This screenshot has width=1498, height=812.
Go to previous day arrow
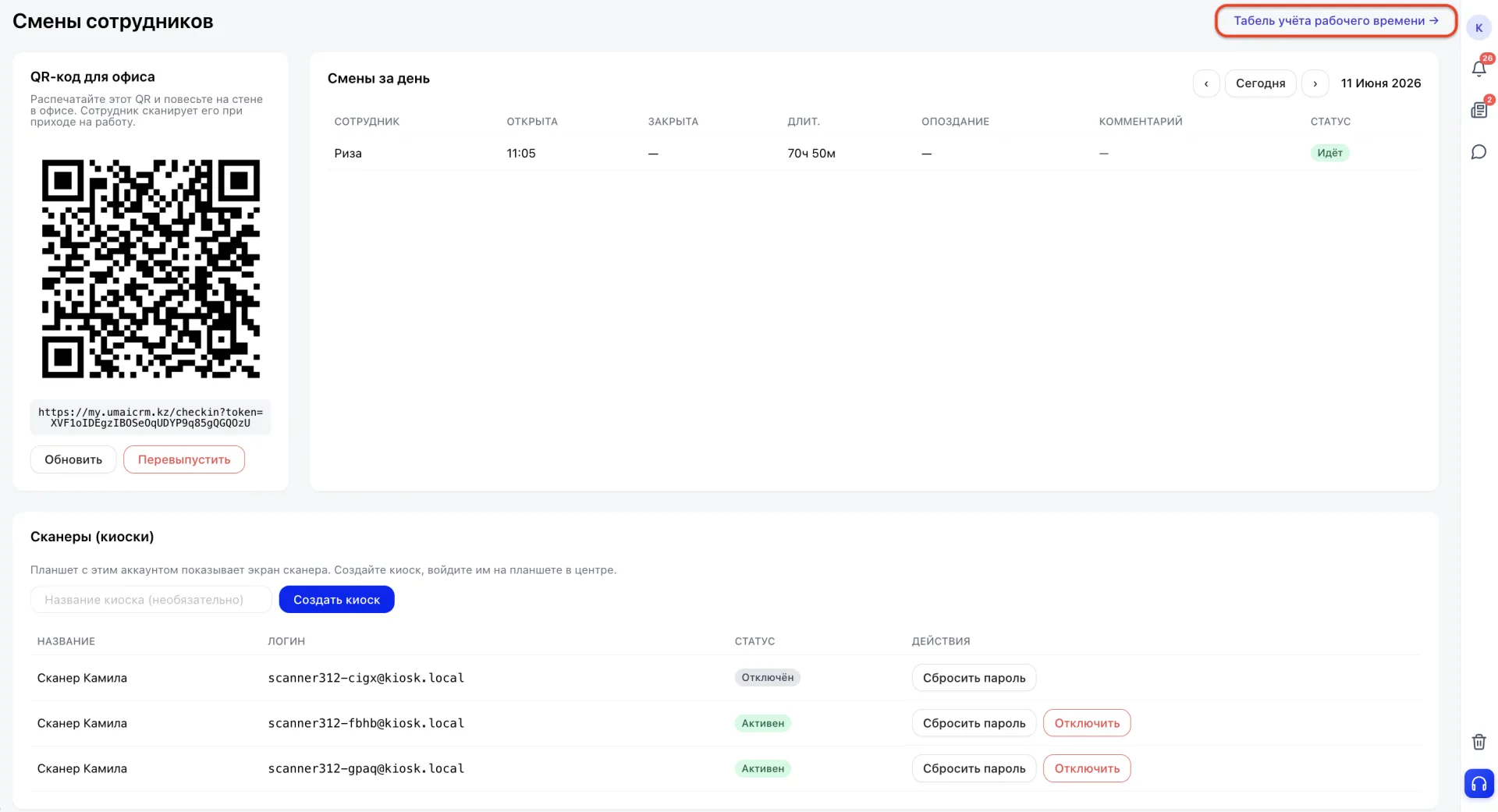[1206, 83]
